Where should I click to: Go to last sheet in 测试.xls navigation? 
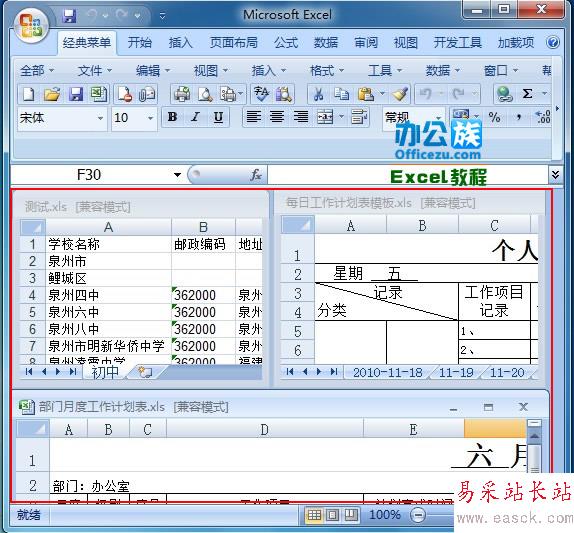click(x=73, y=372)
